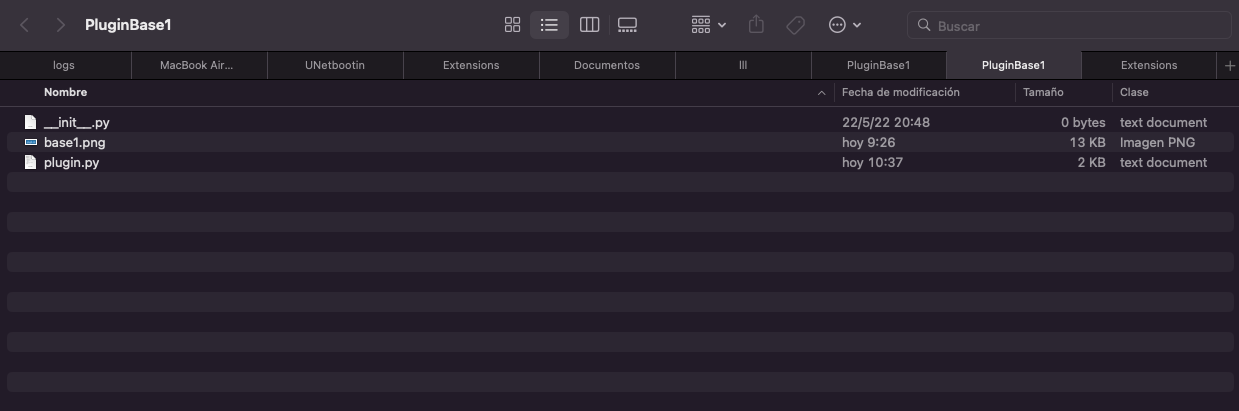This screenshot has height=411, width=1239.
Task: Sort by the Nombre column header
Action: coord(66,92)
